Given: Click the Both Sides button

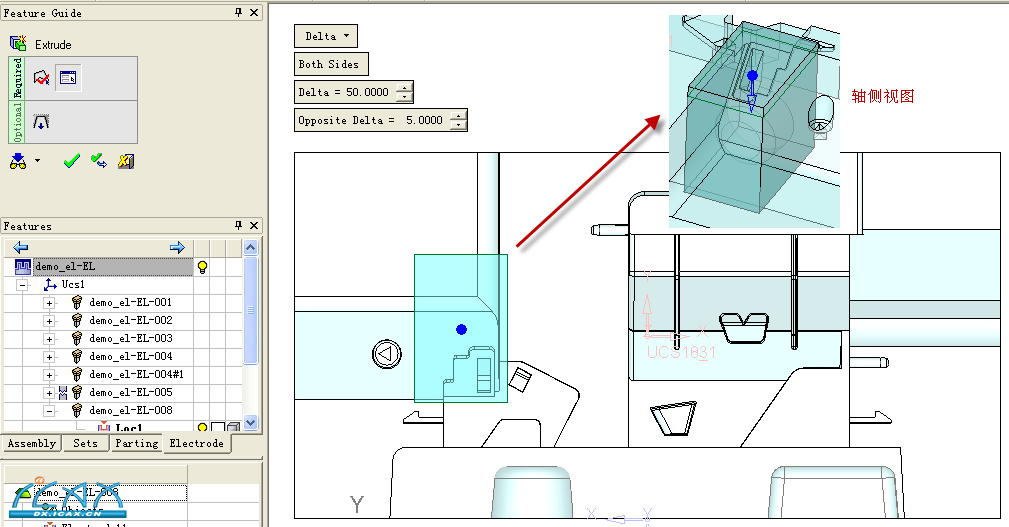Looking at the screenshot, I should coord(331,64).
